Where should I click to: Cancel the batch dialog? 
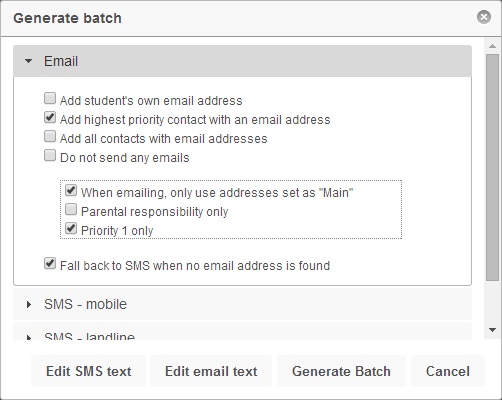point(448,371)
